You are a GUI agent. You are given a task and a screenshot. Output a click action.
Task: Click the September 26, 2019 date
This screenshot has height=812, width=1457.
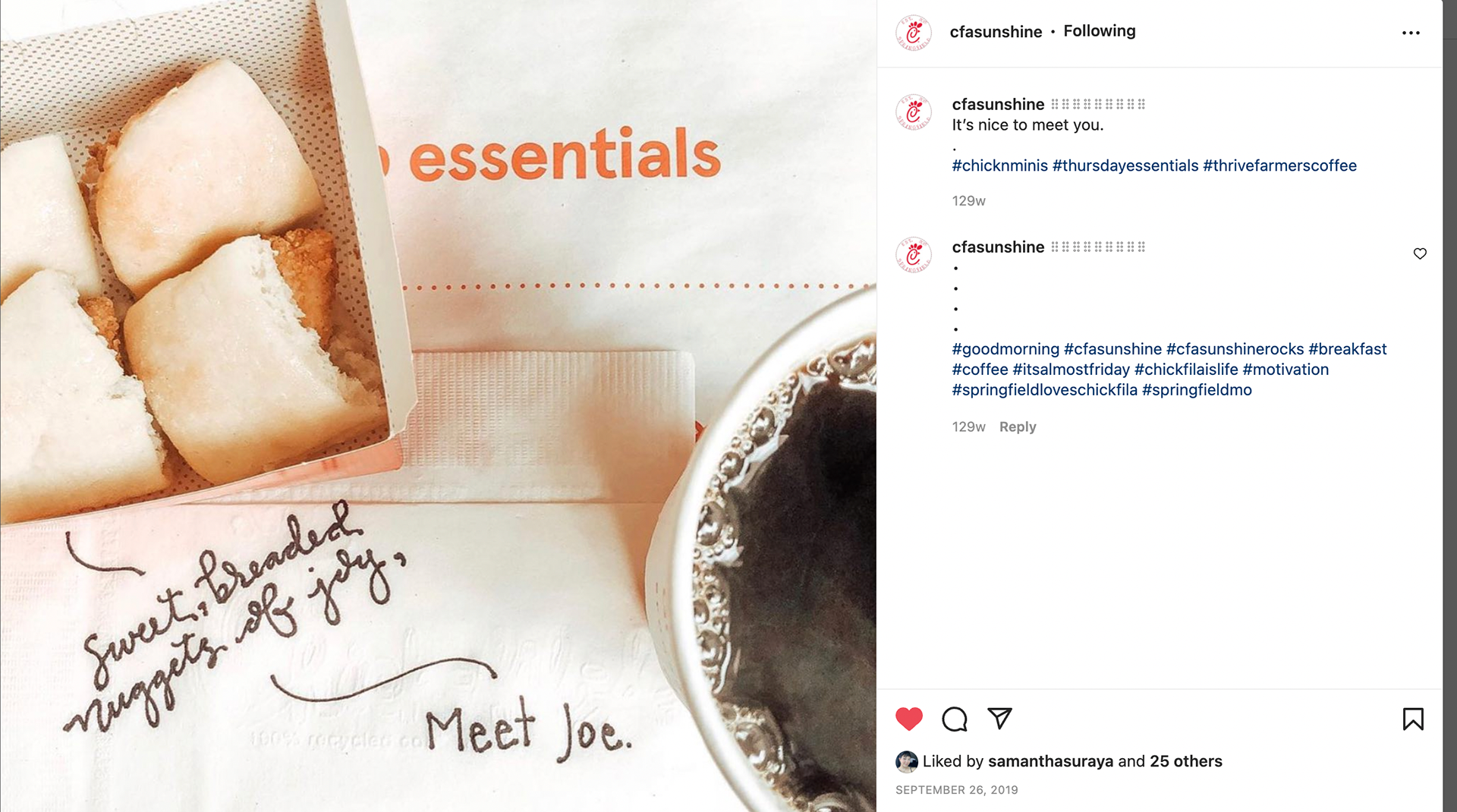tap(956, 790)
